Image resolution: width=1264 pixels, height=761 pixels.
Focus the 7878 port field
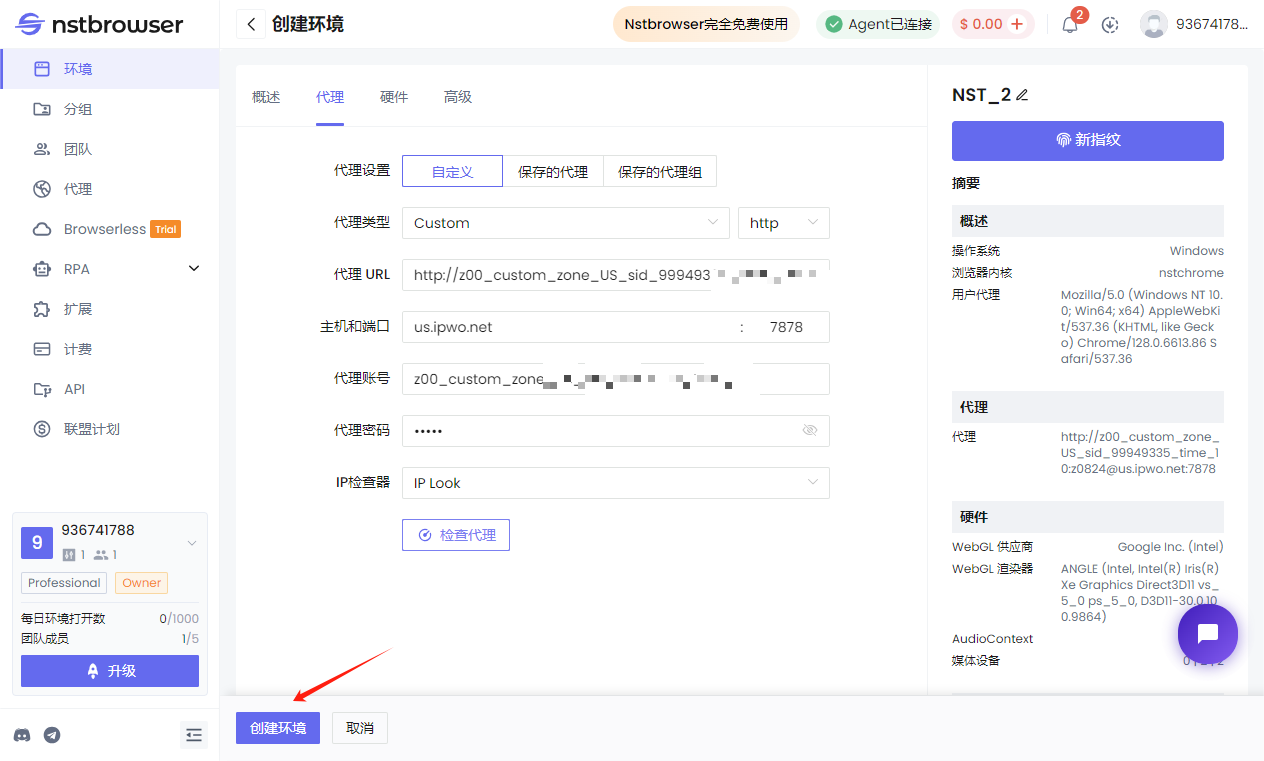tap(787, 327)
